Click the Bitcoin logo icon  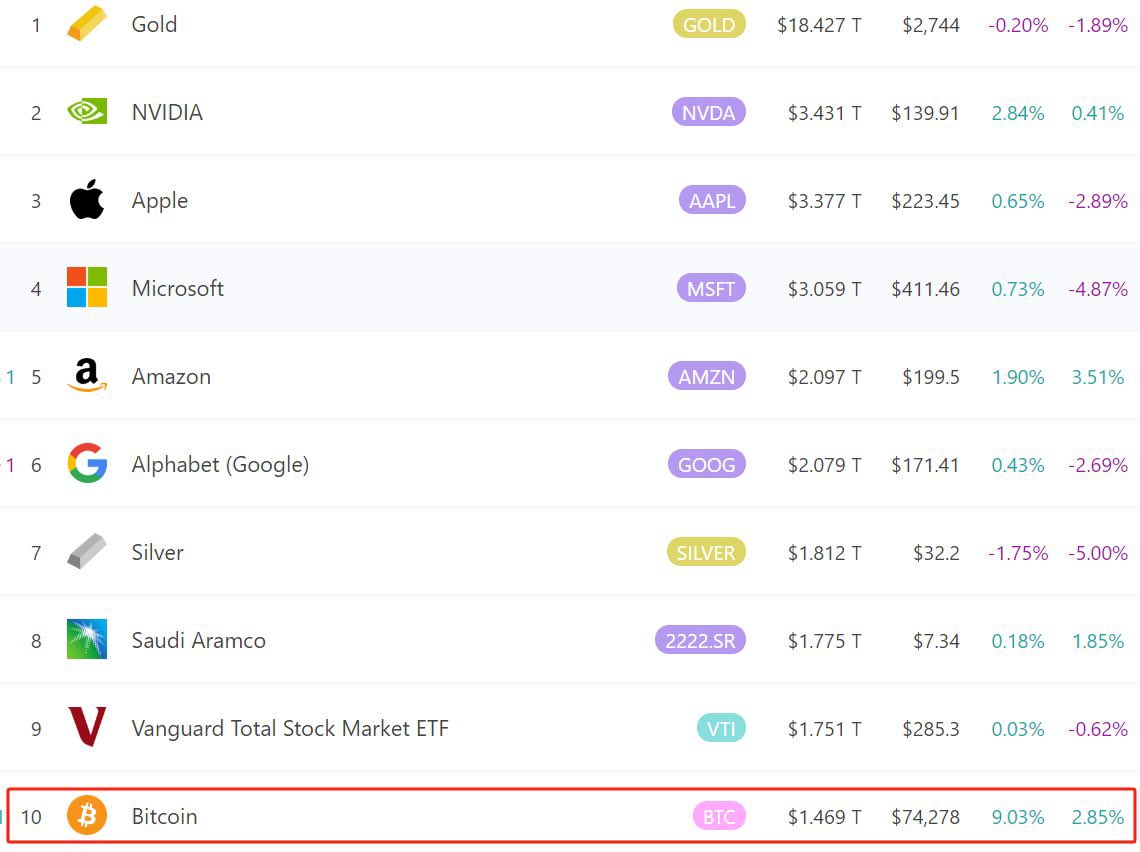87,815
